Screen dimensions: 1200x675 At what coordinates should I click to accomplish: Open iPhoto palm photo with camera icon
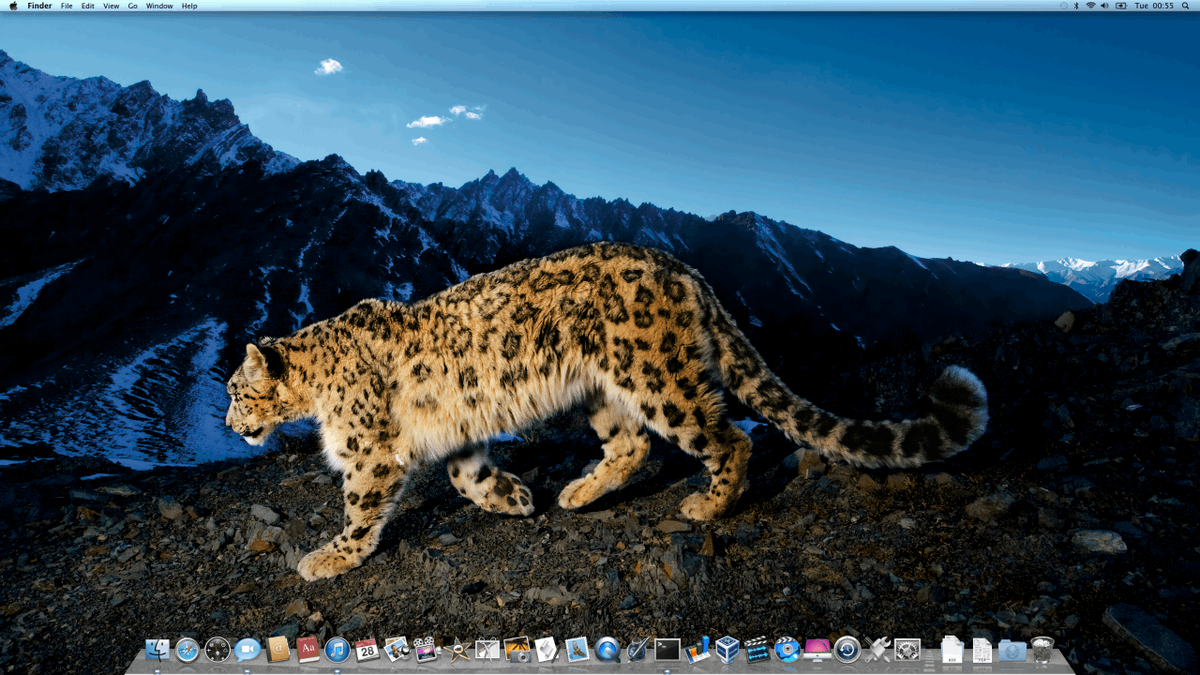click(x=517, y=650)
